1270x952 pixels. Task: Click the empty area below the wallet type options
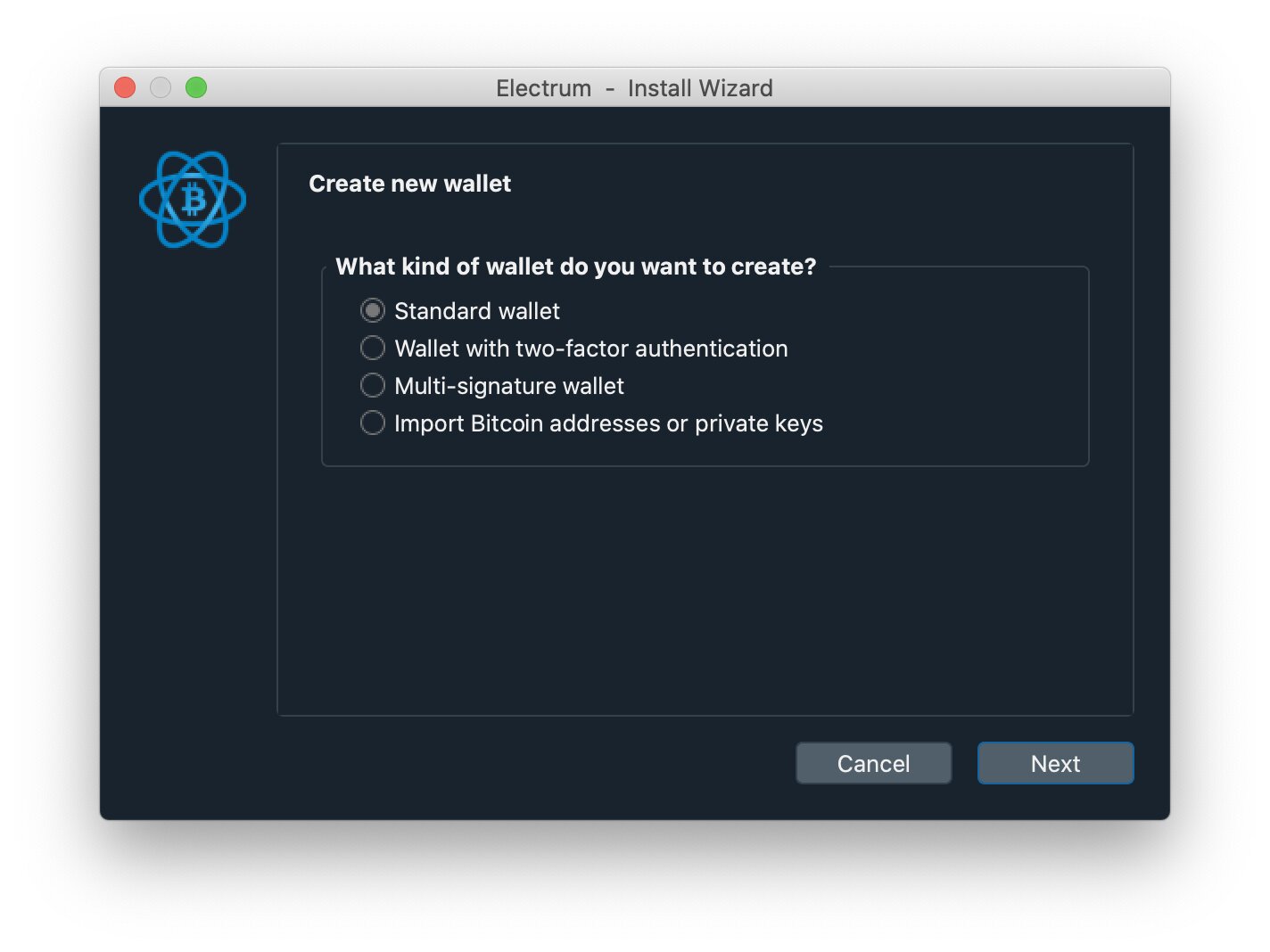coord(705,588)
